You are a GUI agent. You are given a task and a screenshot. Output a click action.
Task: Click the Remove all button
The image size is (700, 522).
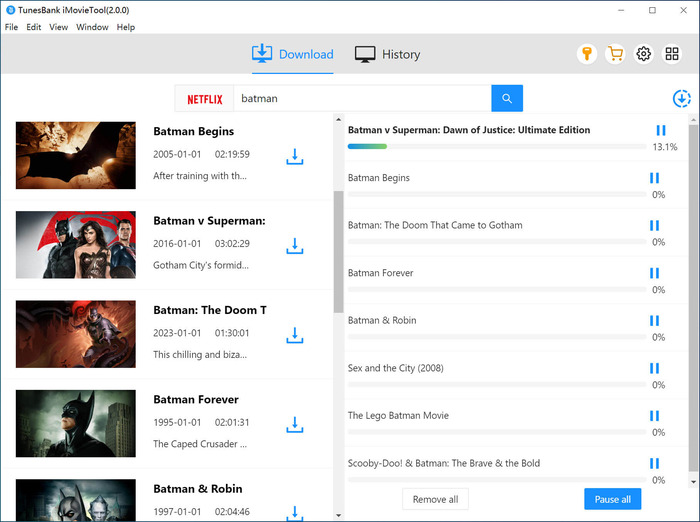[x=435, y=499]
